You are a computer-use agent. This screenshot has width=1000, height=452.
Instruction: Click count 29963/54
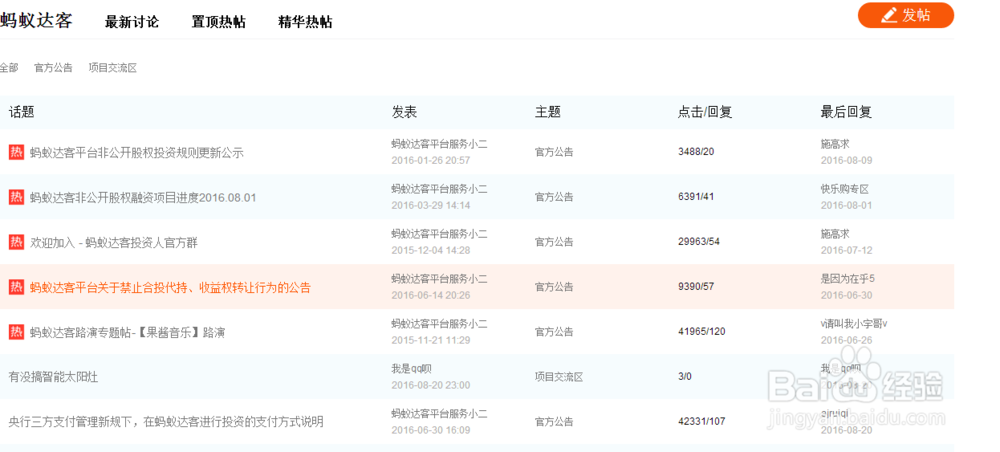point(699,242)
